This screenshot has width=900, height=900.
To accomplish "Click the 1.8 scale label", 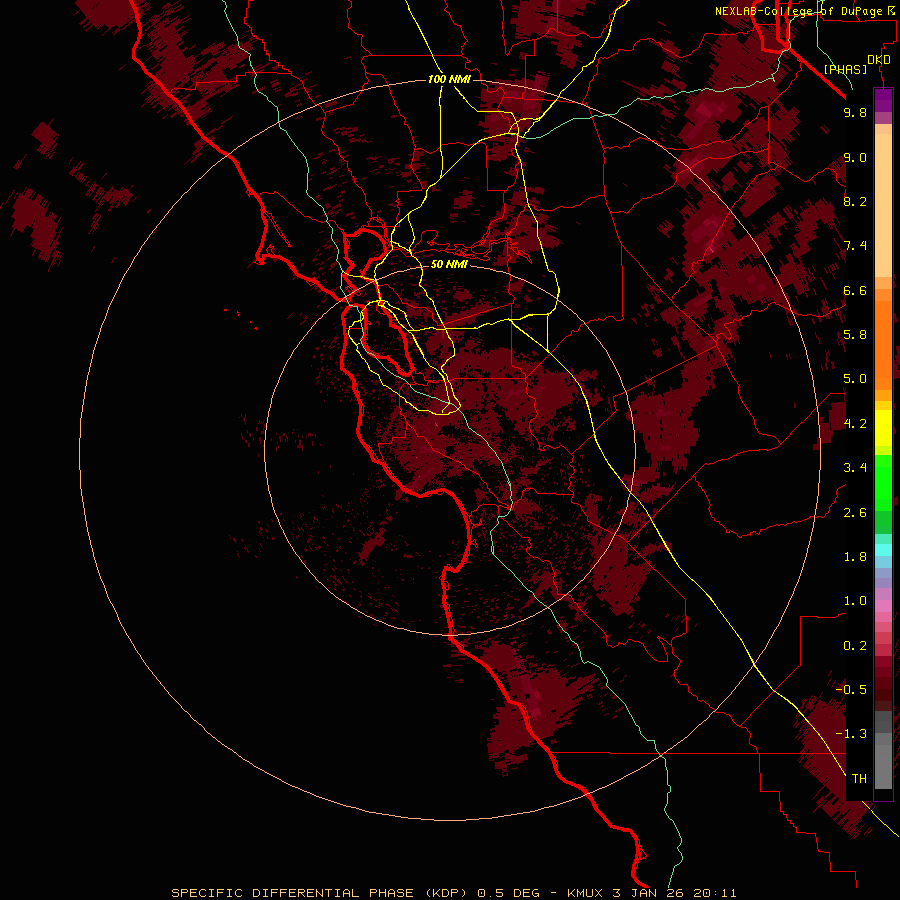I will click(x=855, y=557).
